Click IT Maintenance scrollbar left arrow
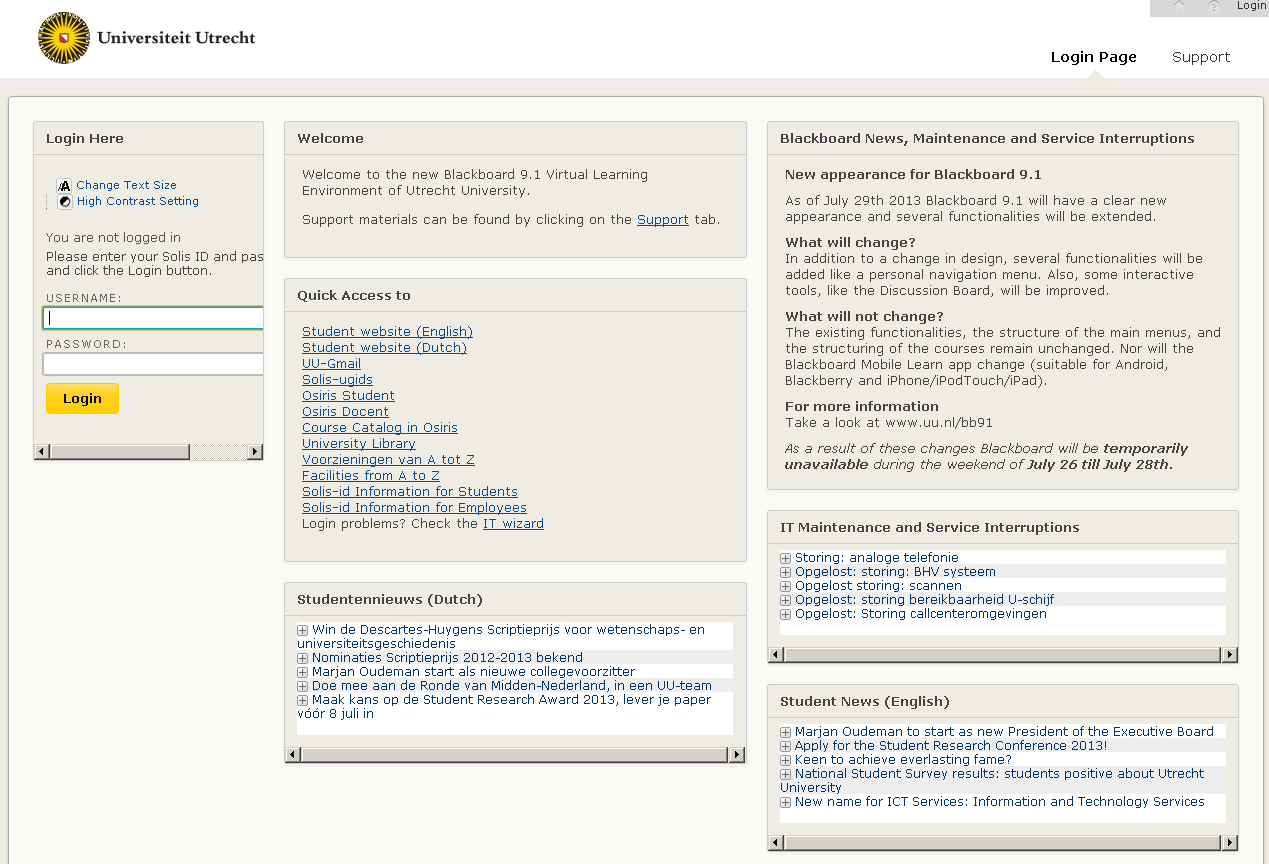The image size is (1269, 864). 776,655
